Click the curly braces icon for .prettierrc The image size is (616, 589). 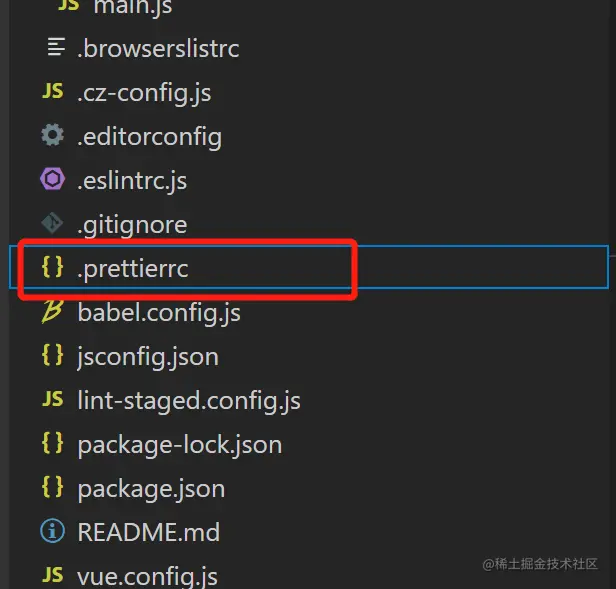tap(52, 268)
